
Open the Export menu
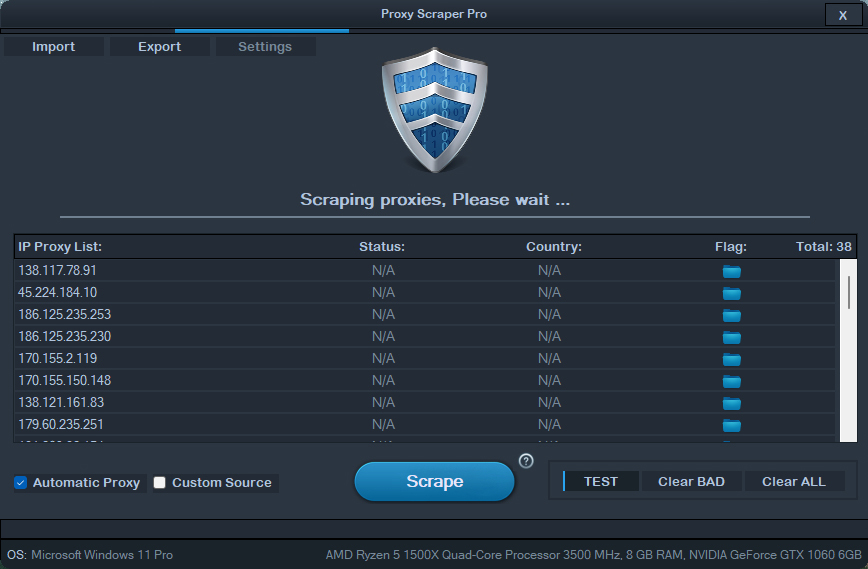pyautogui.click(x=159, y=46)
